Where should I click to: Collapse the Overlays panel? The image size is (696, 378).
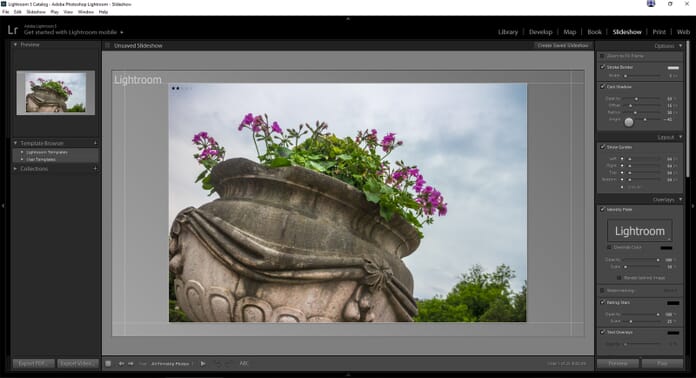point(680,200)
